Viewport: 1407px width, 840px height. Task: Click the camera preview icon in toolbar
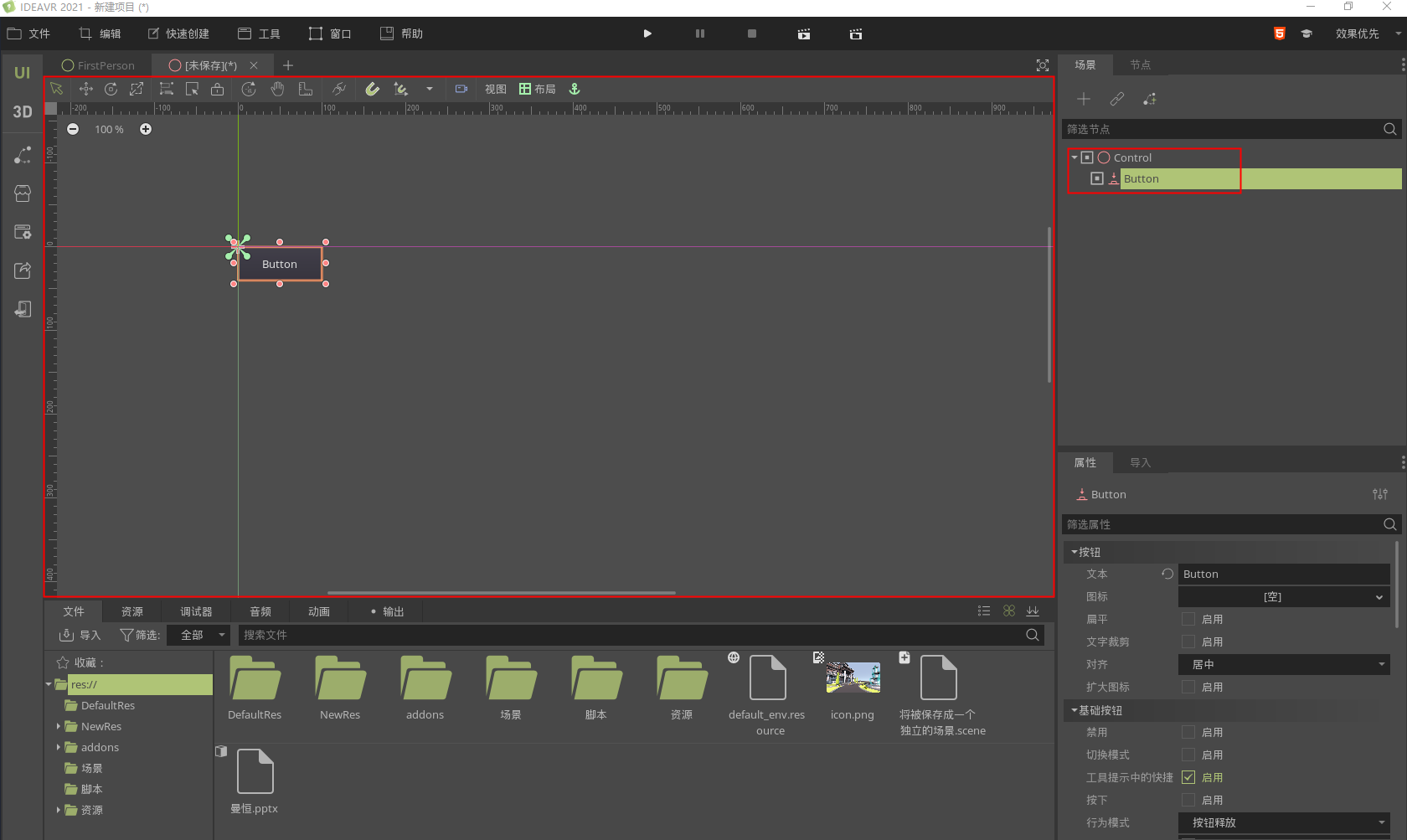point(461,89)
